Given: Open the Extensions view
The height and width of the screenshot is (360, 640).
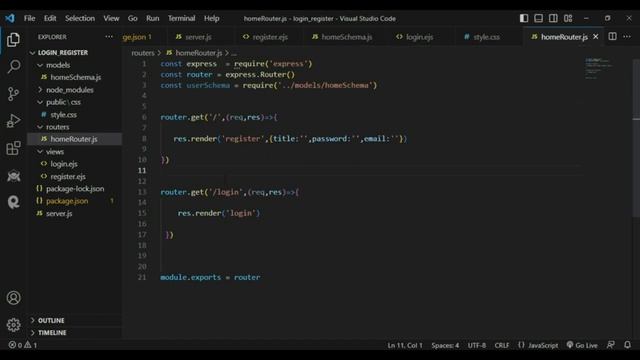Looking at the screenshot, I should pyautogui.click(x=13, y=148).
